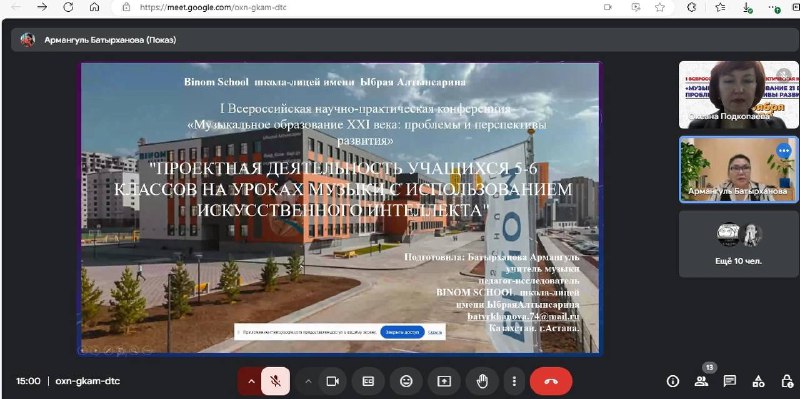Click the present screen icon
Screen dimensions: 800x399
coord(444,381)
